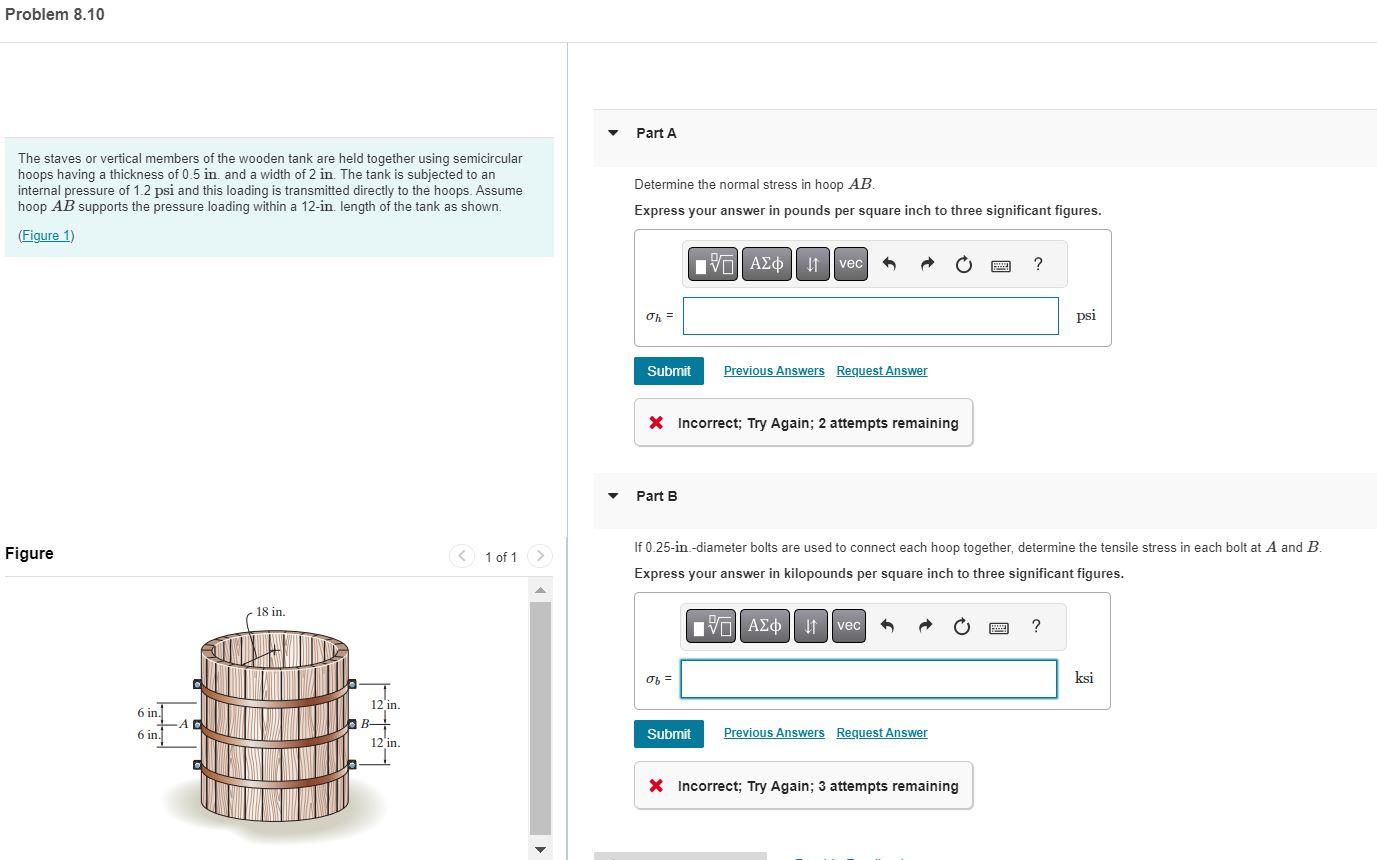Click the σh answer input field
The width and height of the screenshot is (1377, 860).
click(869, 315)
